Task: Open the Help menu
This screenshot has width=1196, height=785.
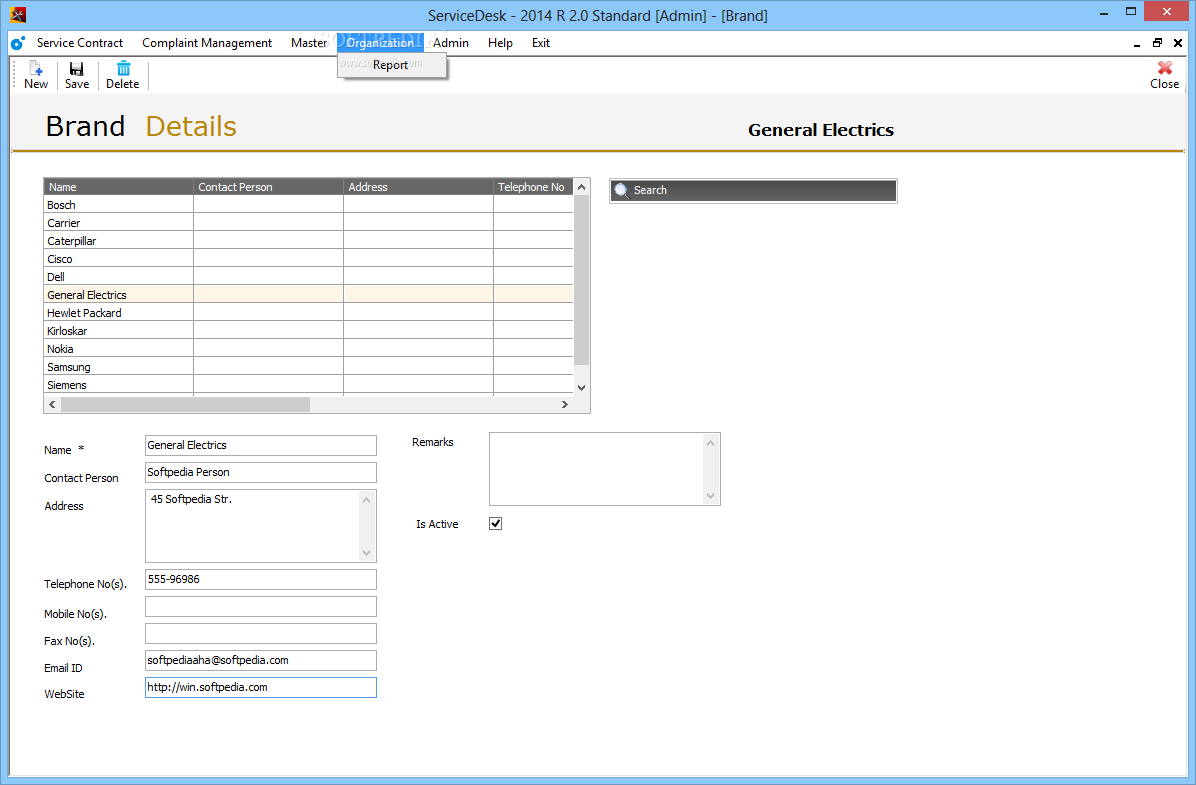Action: (x=500, y=43)
